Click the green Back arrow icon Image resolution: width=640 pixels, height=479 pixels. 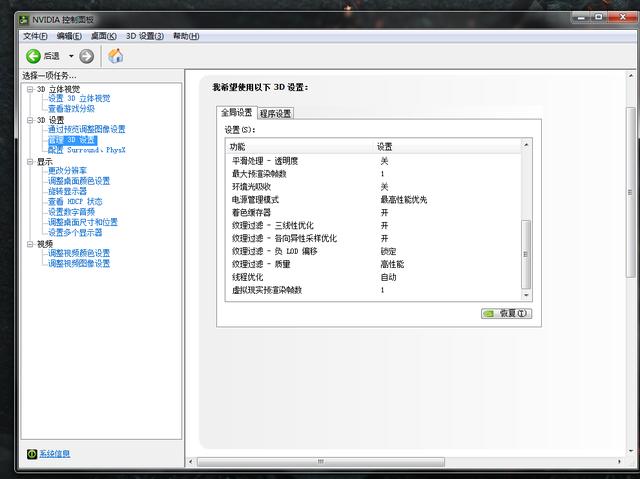[x=33, y=56]
